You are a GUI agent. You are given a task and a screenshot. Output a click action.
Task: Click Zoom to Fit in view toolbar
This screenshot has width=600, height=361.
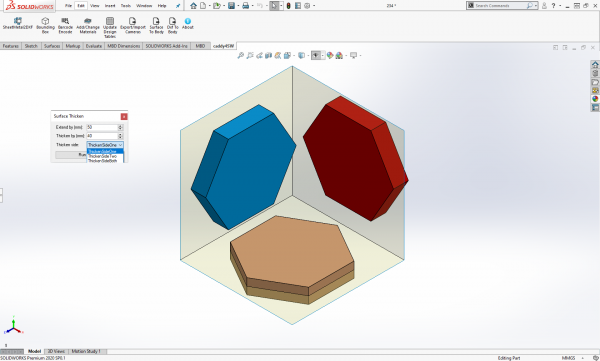(241, 56)
